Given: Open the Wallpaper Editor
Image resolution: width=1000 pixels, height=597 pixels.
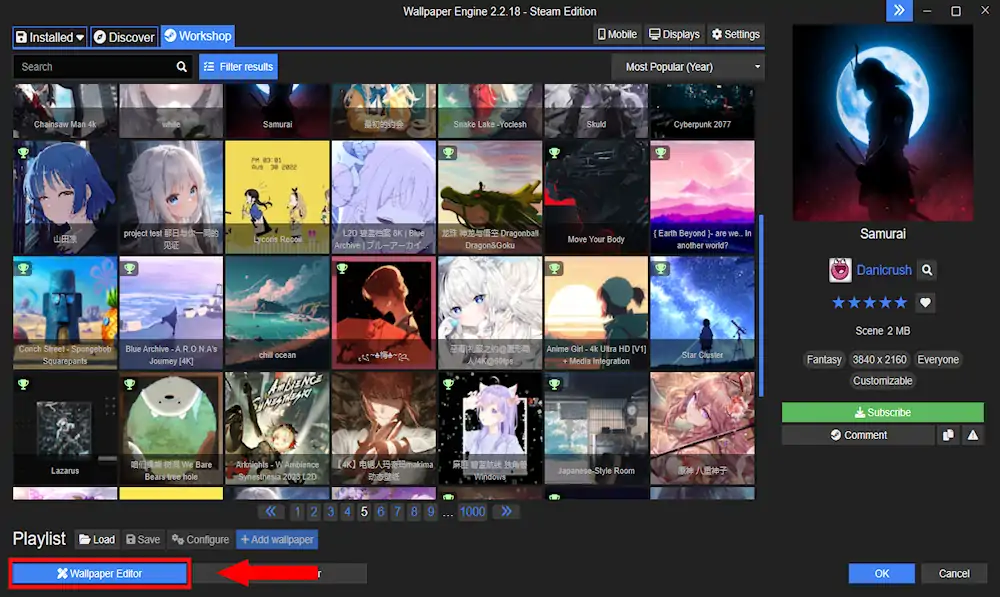Looking at the screenshot, I should tap(99, 573).
